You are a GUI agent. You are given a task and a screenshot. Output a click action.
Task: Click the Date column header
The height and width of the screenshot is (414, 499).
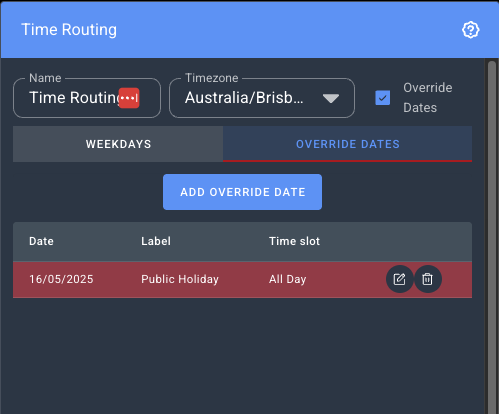tap(41, 241)
